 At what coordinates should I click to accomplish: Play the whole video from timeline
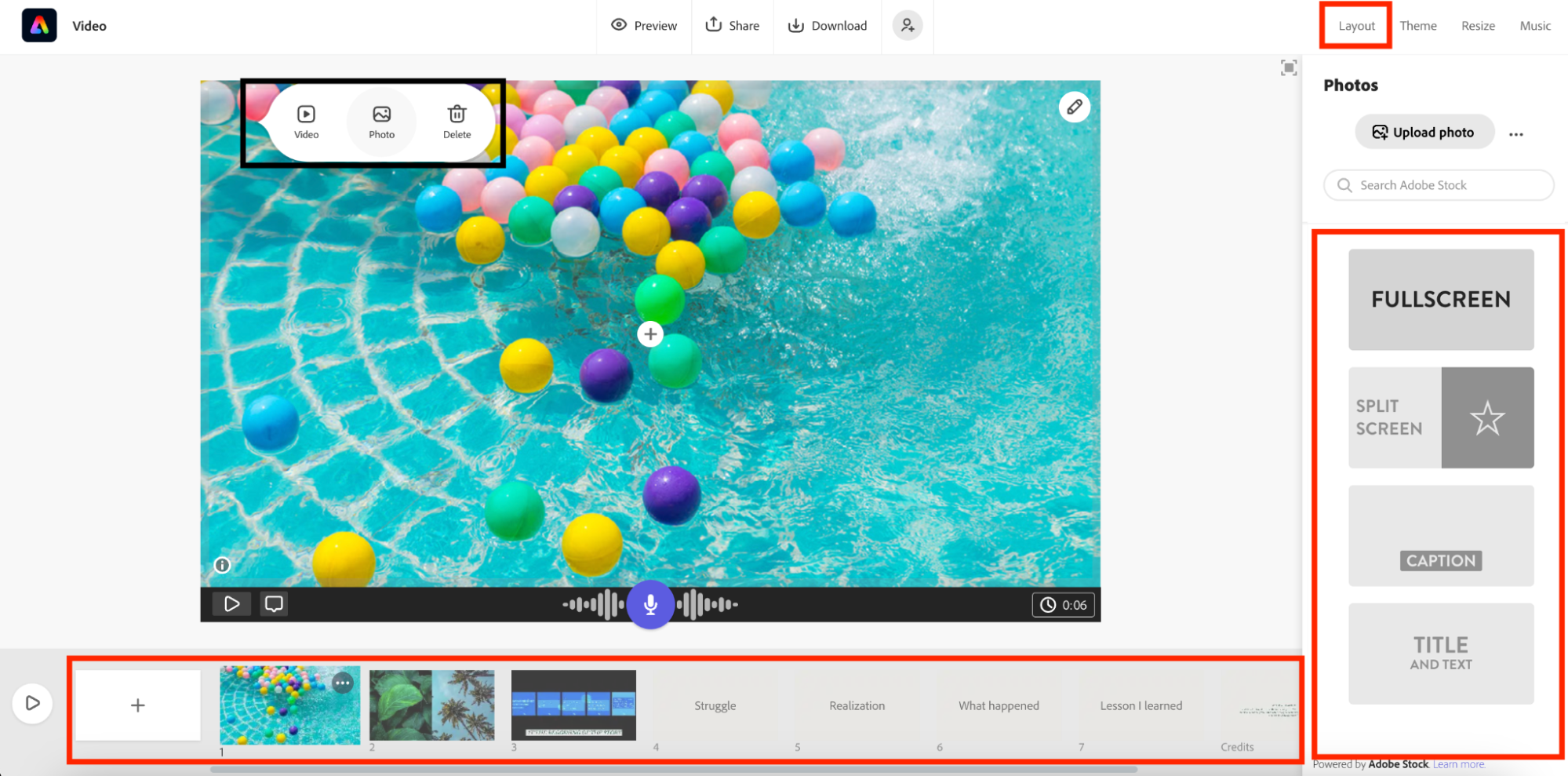32,703
